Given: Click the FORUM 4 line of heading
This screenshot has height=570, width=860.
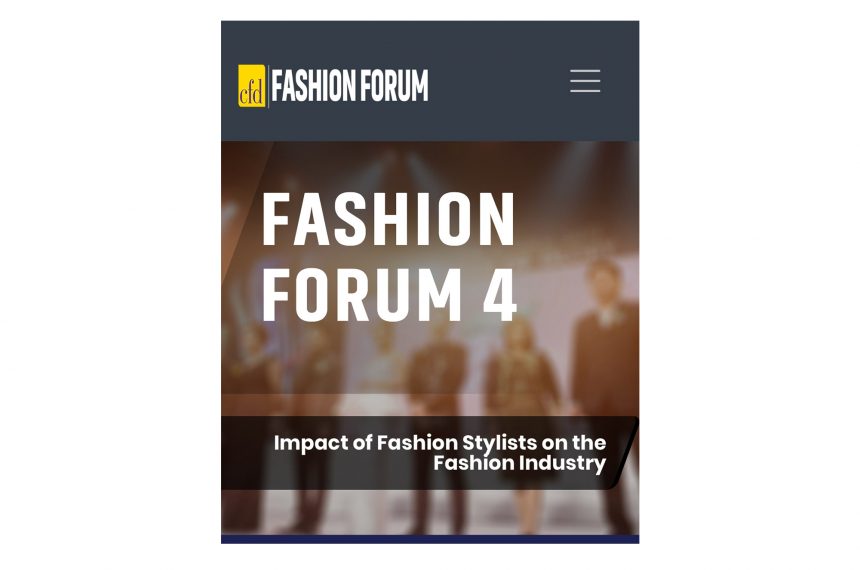Looking at the screenshot, I should click(x=389, y=295).
